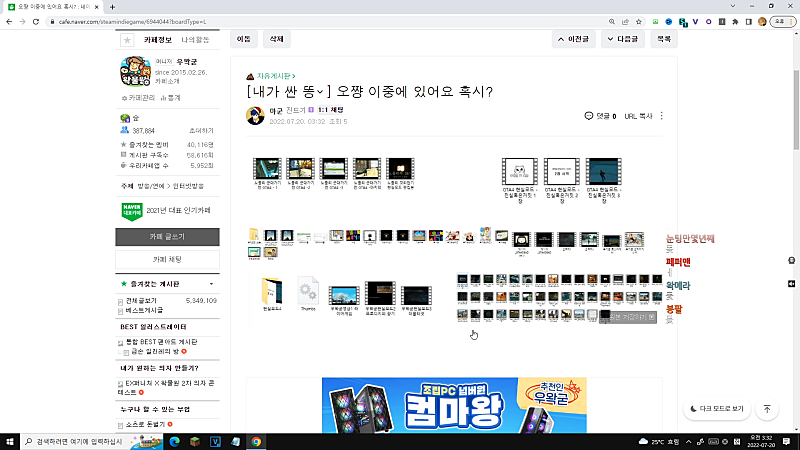Click the scroll-to-top arrow button
Screen dimensions: 800x450
tap(767, 409)
